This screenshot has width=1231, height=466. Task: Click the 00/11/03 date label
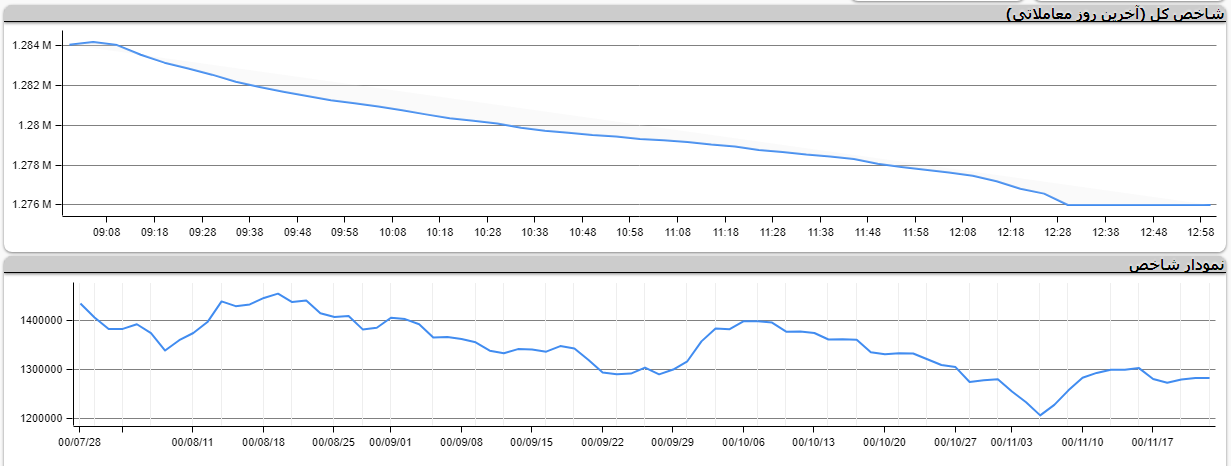(1012, 441)
